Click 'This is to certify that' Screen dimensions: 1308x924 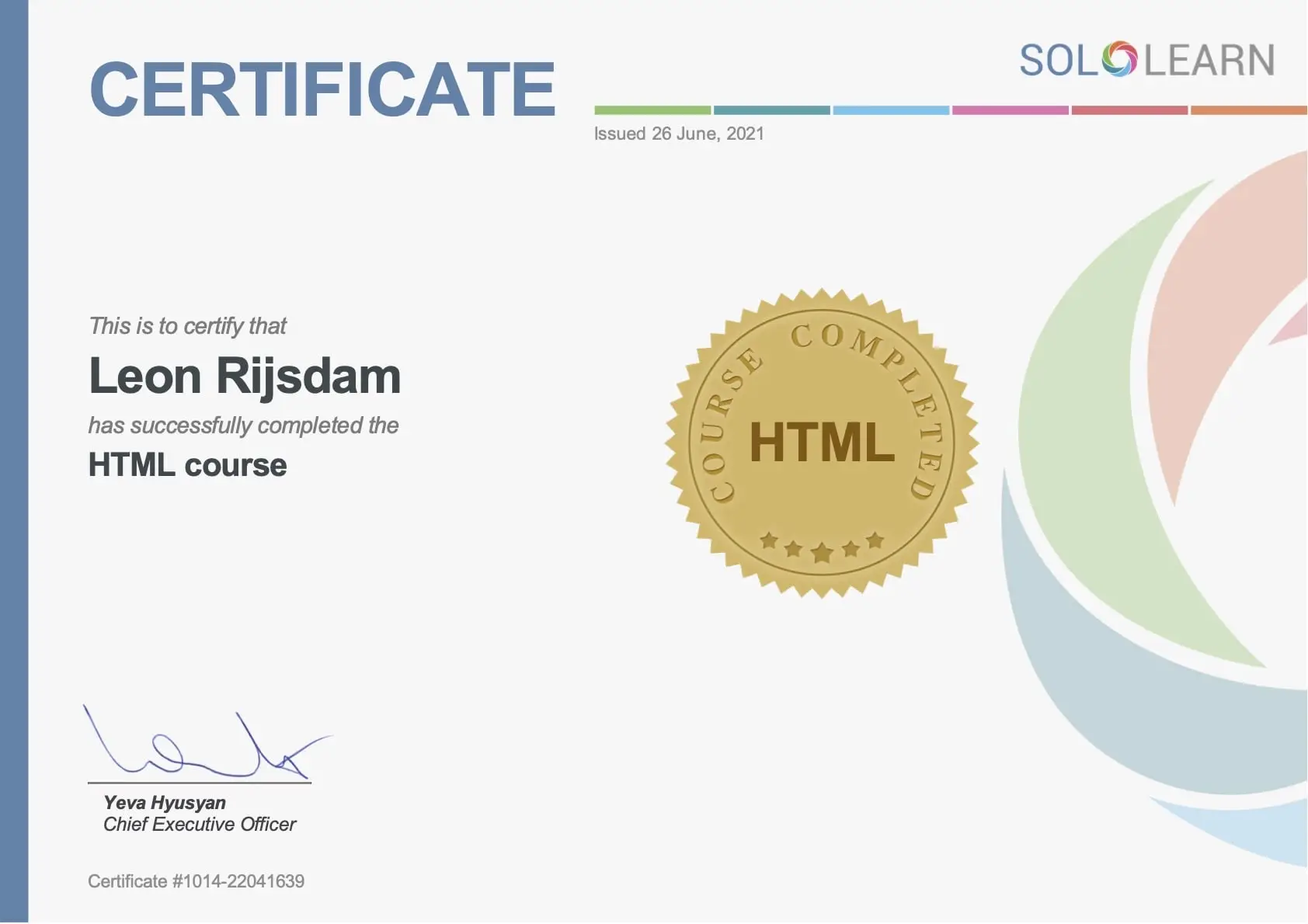(187, 326)
